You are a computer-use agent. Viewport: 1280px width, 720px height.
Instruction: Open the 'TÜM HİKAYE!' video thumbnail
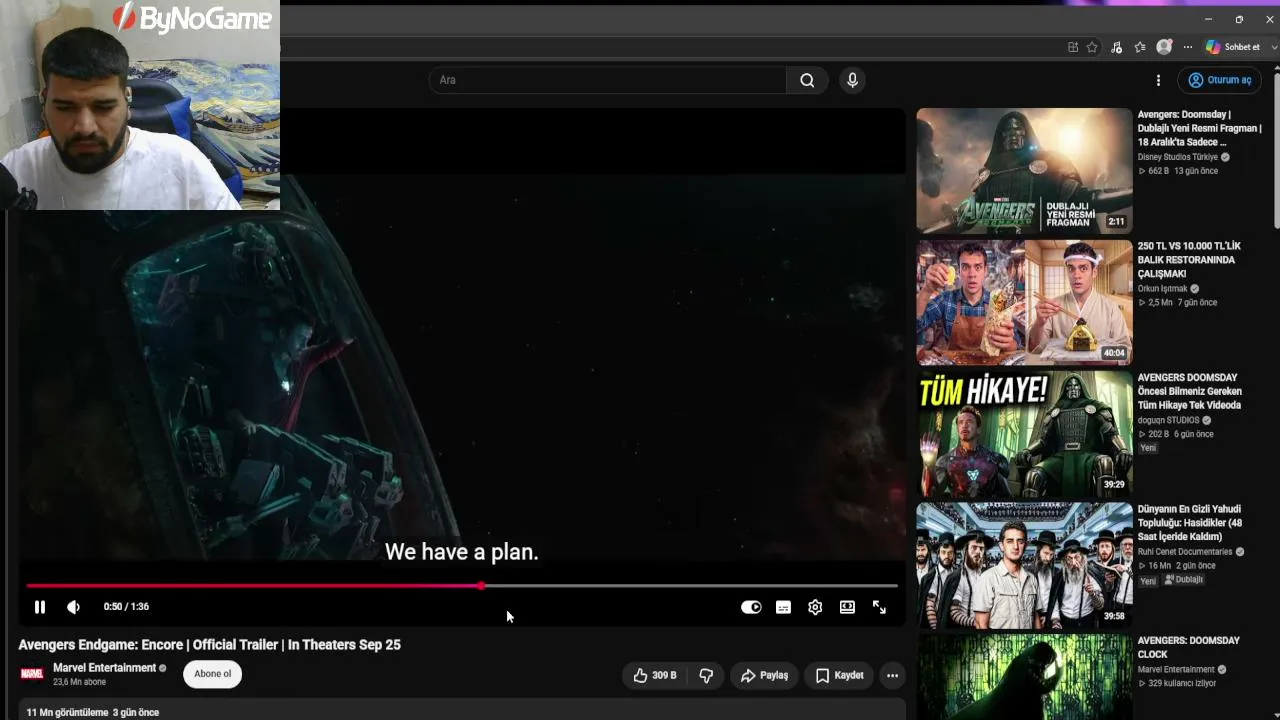pyautogui.click(x=1024, y=434)
